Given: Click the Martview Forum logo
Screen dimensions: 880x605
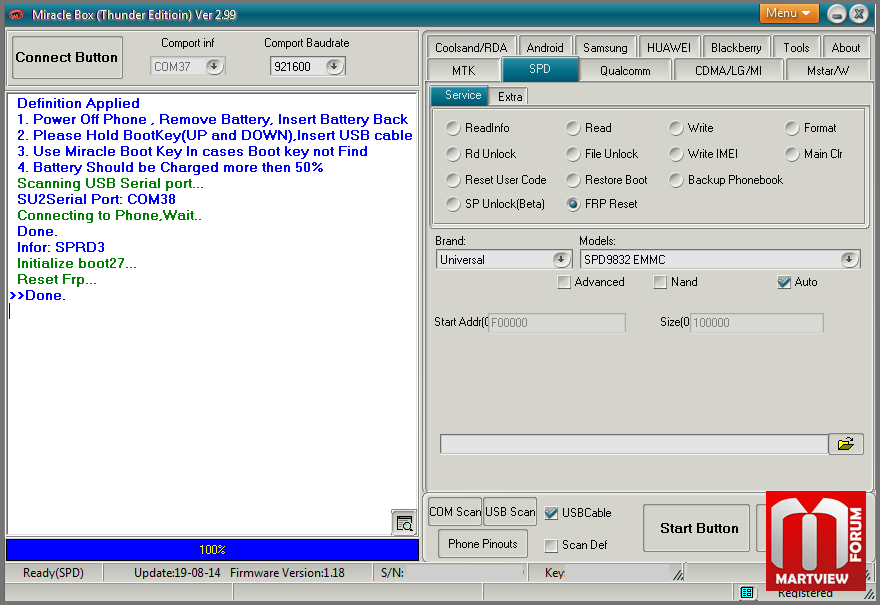Looking at the screenshot, I should click(815, 540).
